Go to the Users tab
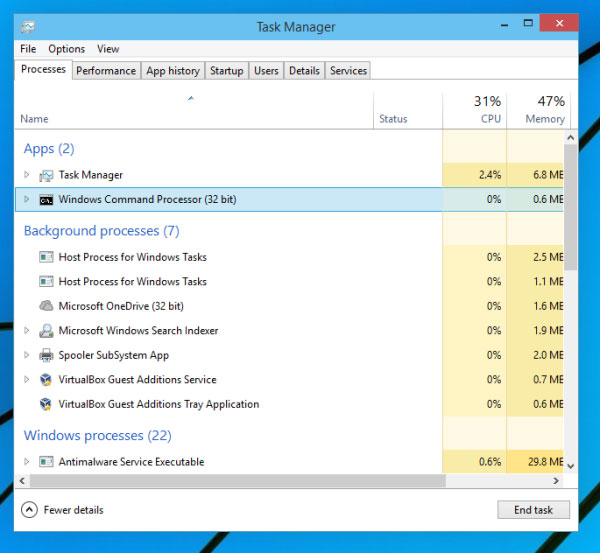Viewport: 600px width, 553px height. point(266,71)
